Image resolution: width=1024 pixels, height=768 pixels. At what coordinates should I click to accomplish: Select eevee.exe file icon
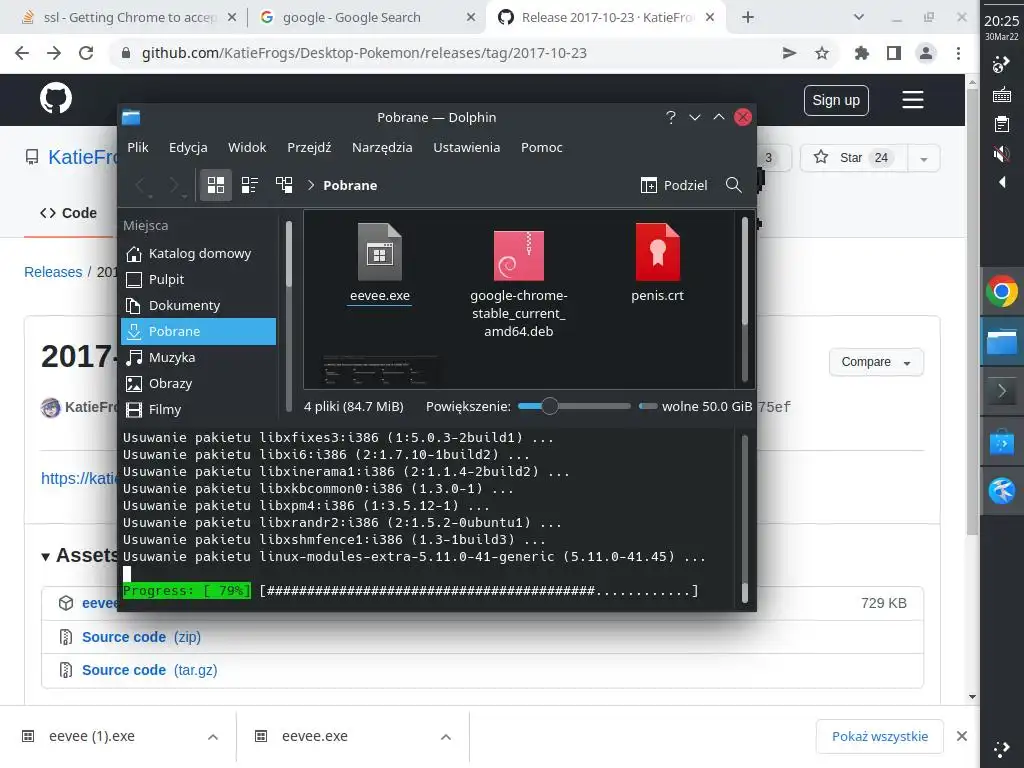pos(379,252)
